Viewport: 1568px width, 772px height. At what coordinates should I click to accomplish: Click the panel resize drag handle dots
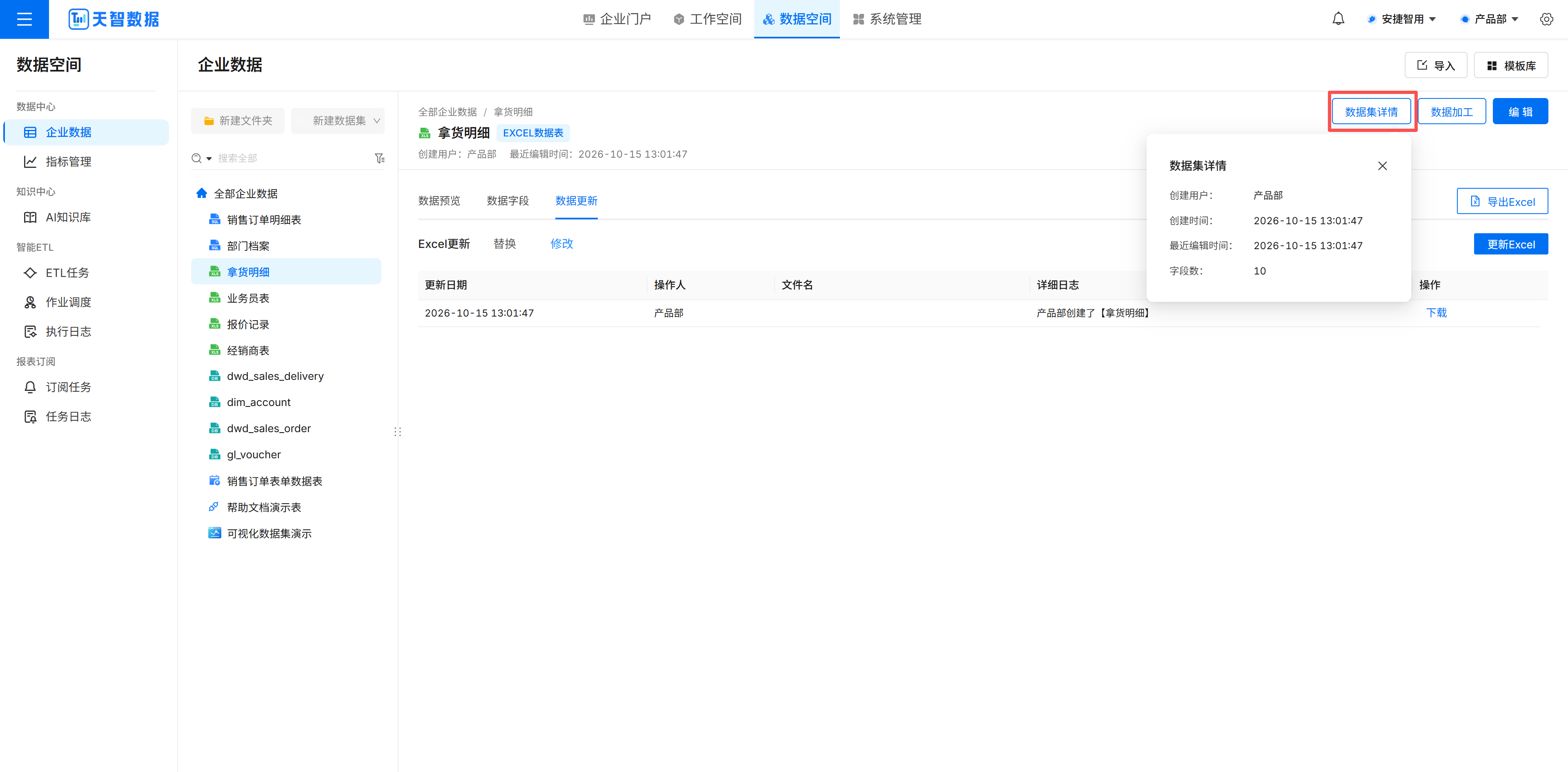tap(397, 432)
